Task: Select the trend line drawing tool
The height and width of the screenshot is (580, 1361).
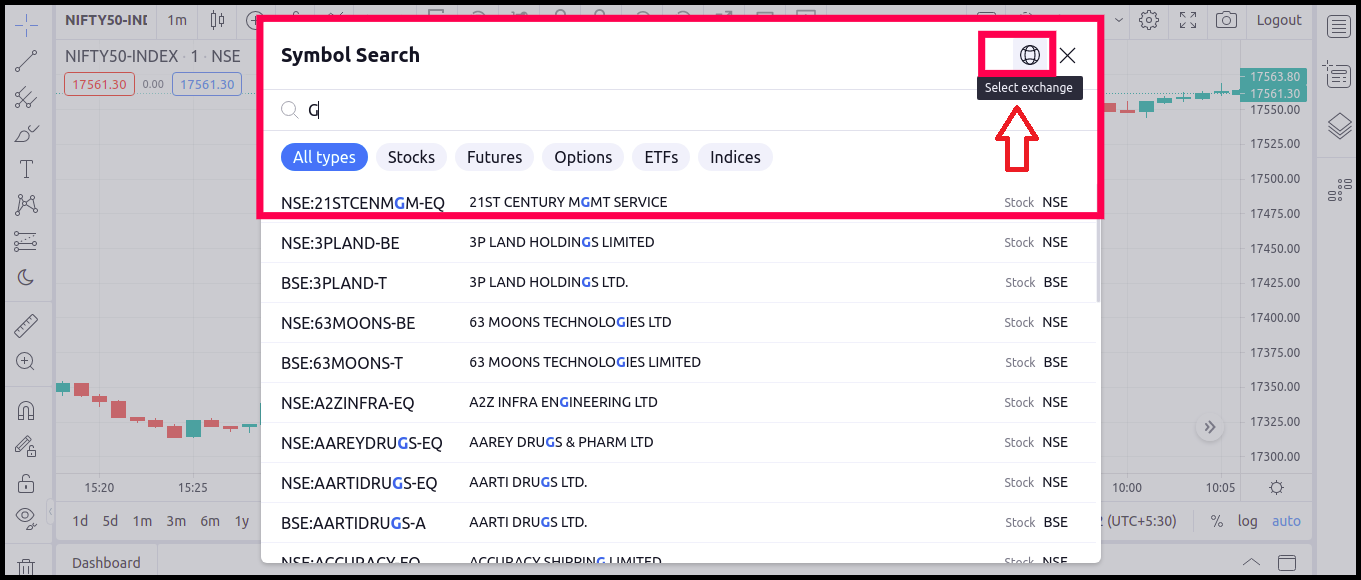Action: tap(26, 61)
